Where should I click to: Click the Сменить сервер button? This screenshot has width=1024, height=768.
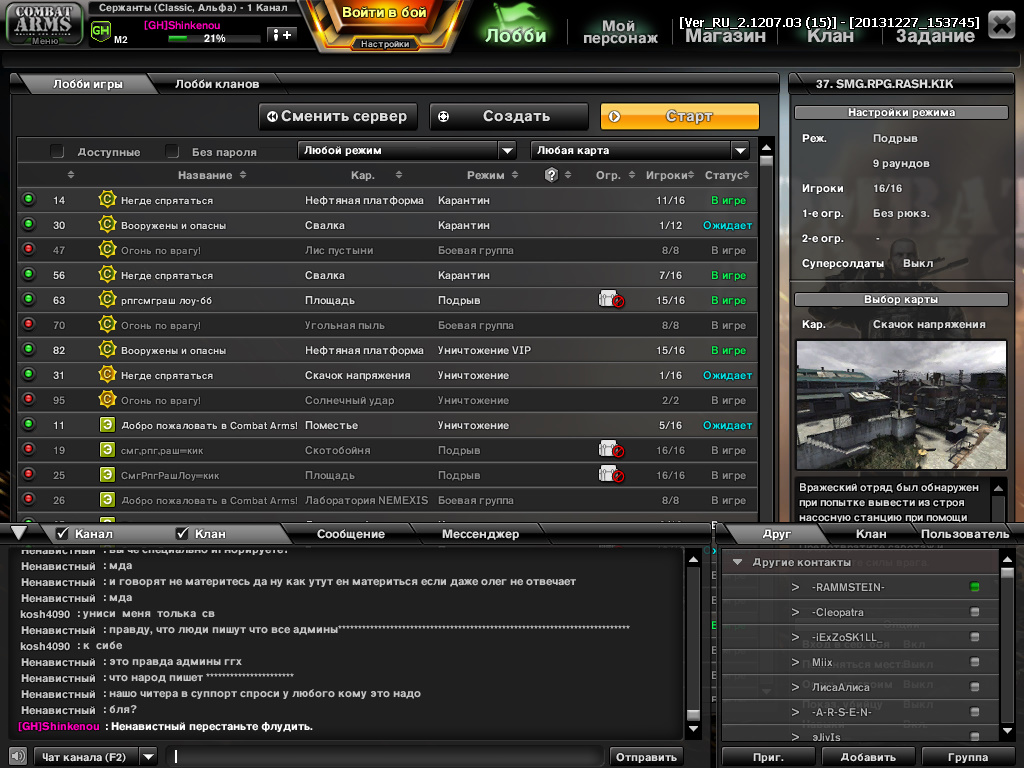coord(338,116)
